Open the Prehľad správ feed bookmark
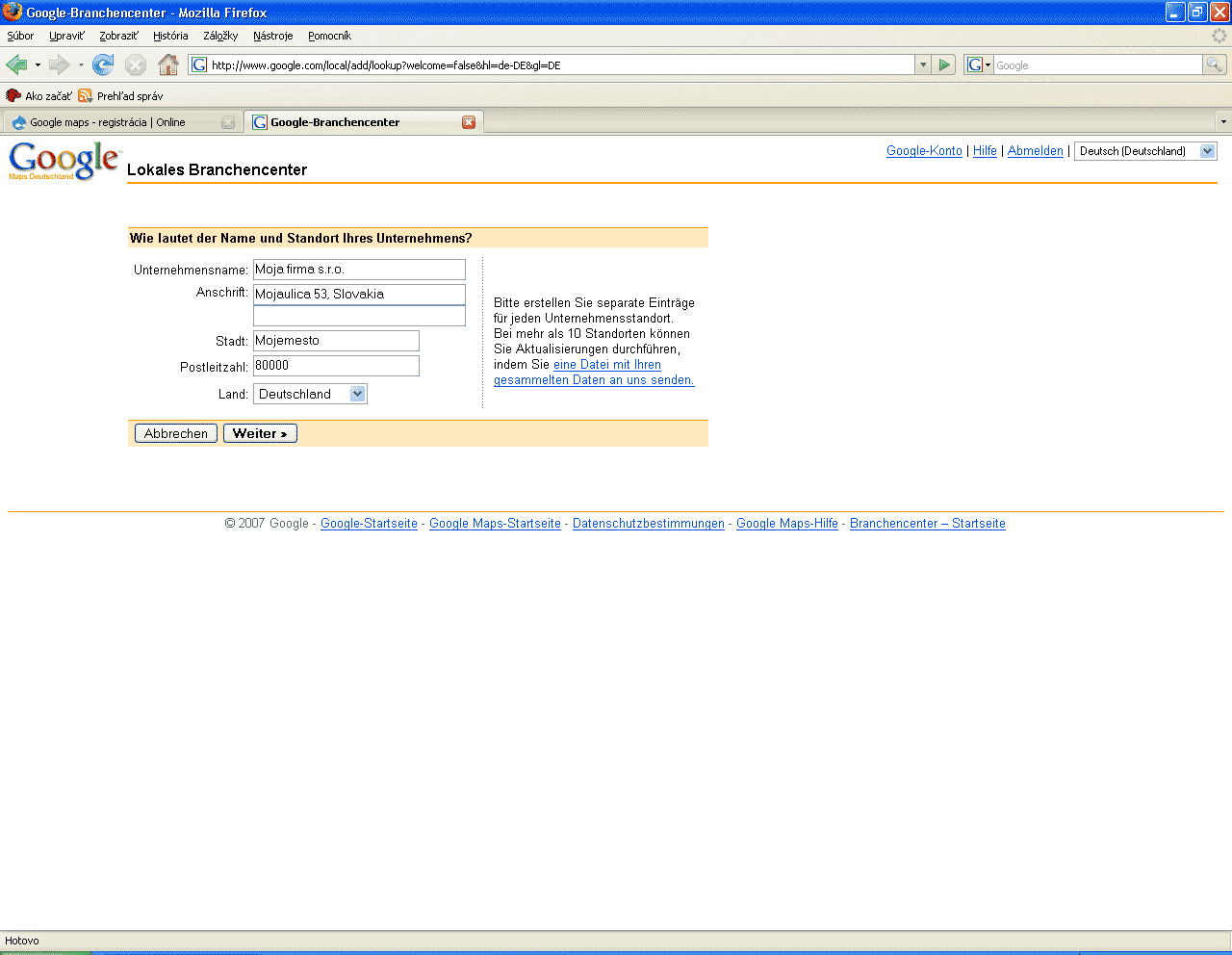Screen dimensions: 1232x955 120,95
